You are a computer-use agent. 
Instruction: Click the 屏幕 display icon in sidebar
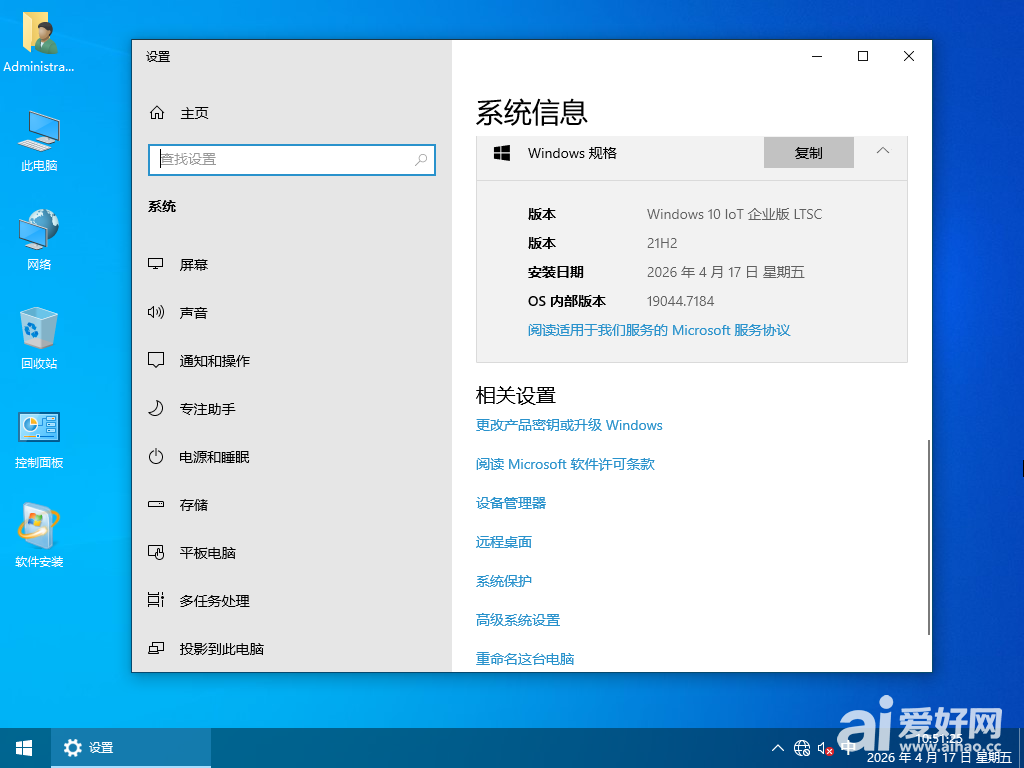coord(155,264)
